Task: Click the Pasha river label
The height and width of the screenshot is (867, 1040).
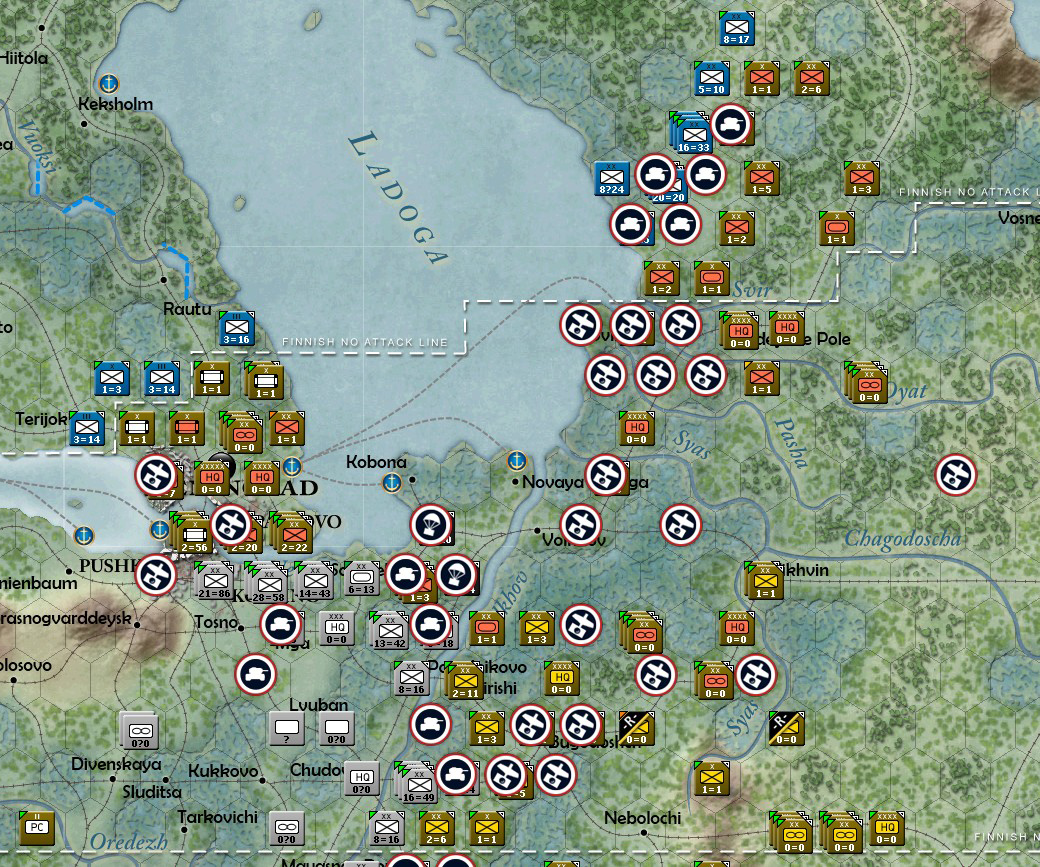Action: point(791,444)
